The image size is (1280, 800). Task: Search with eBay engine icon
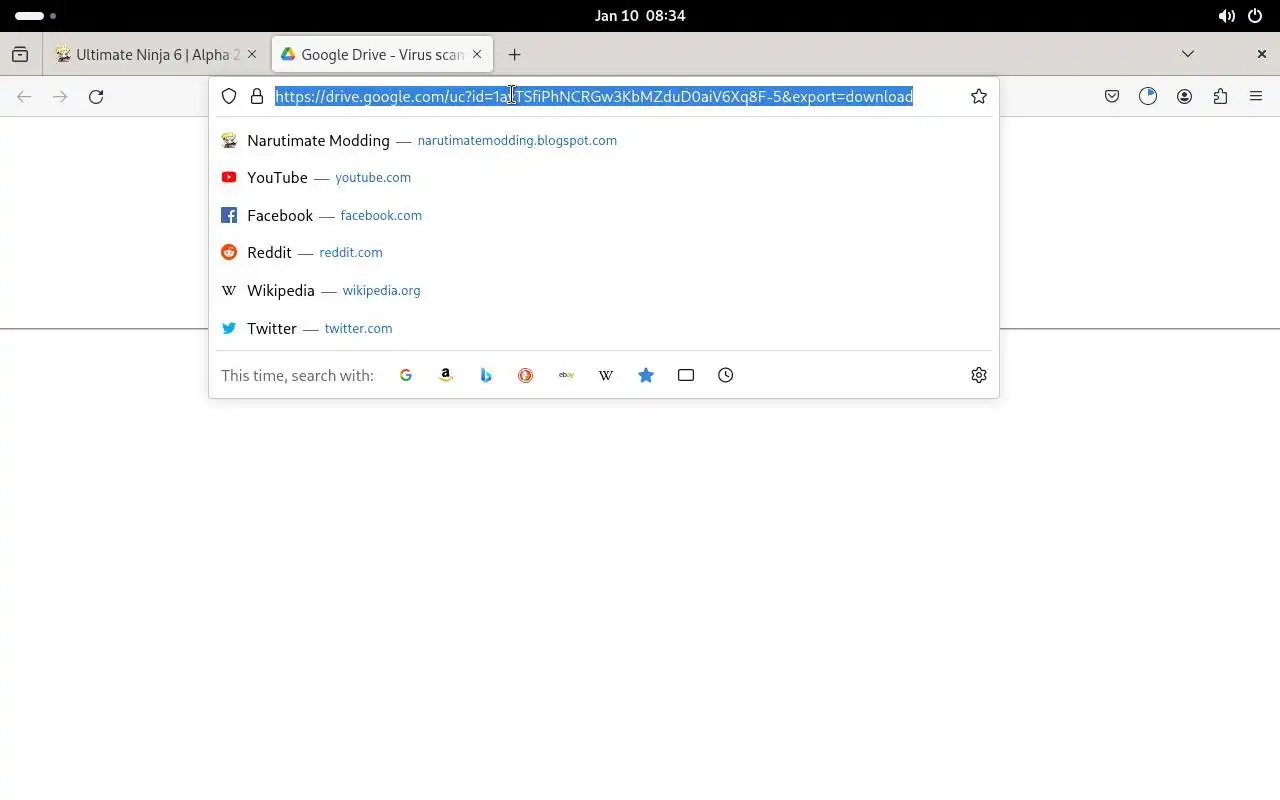tap(566, 375)
